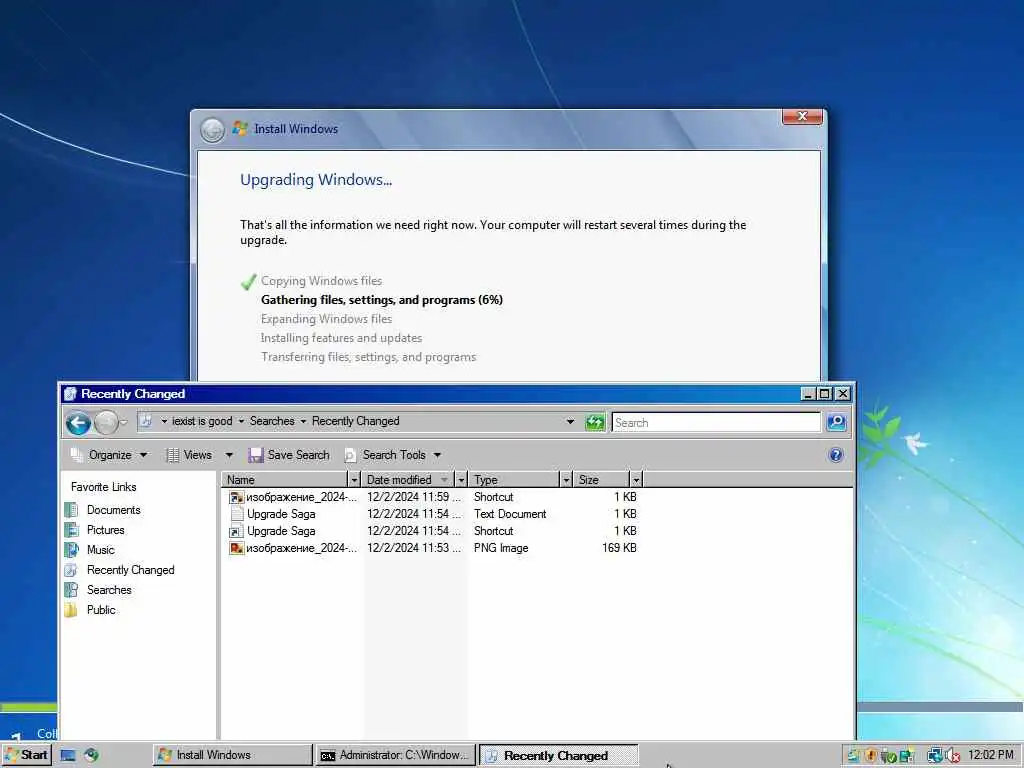1024x768 pixels.
Task: Open the explorer Help icon
Action: click(835, 455)
